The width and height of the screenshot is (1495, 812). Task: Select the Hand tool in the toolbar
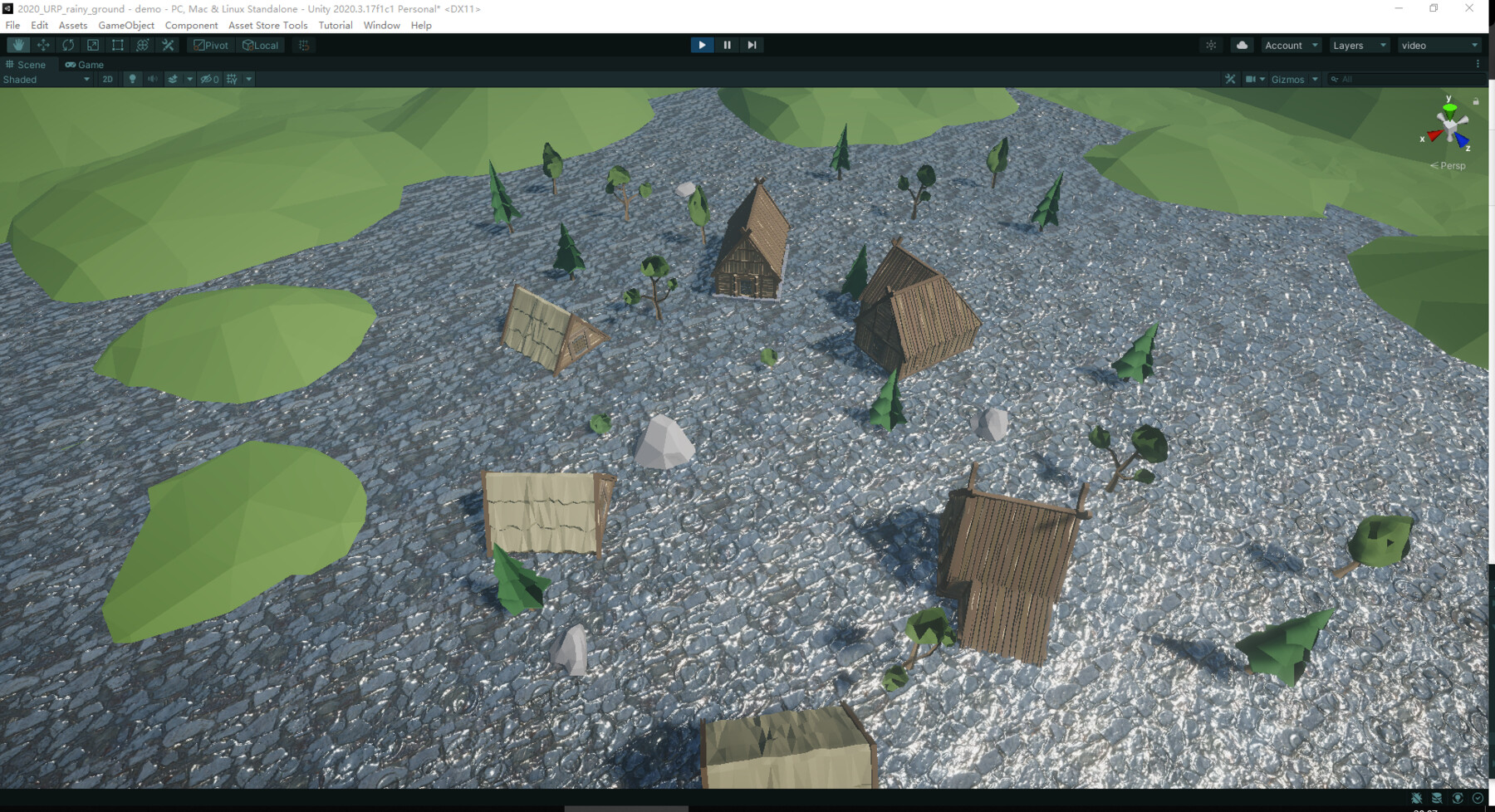click(17, 45)
